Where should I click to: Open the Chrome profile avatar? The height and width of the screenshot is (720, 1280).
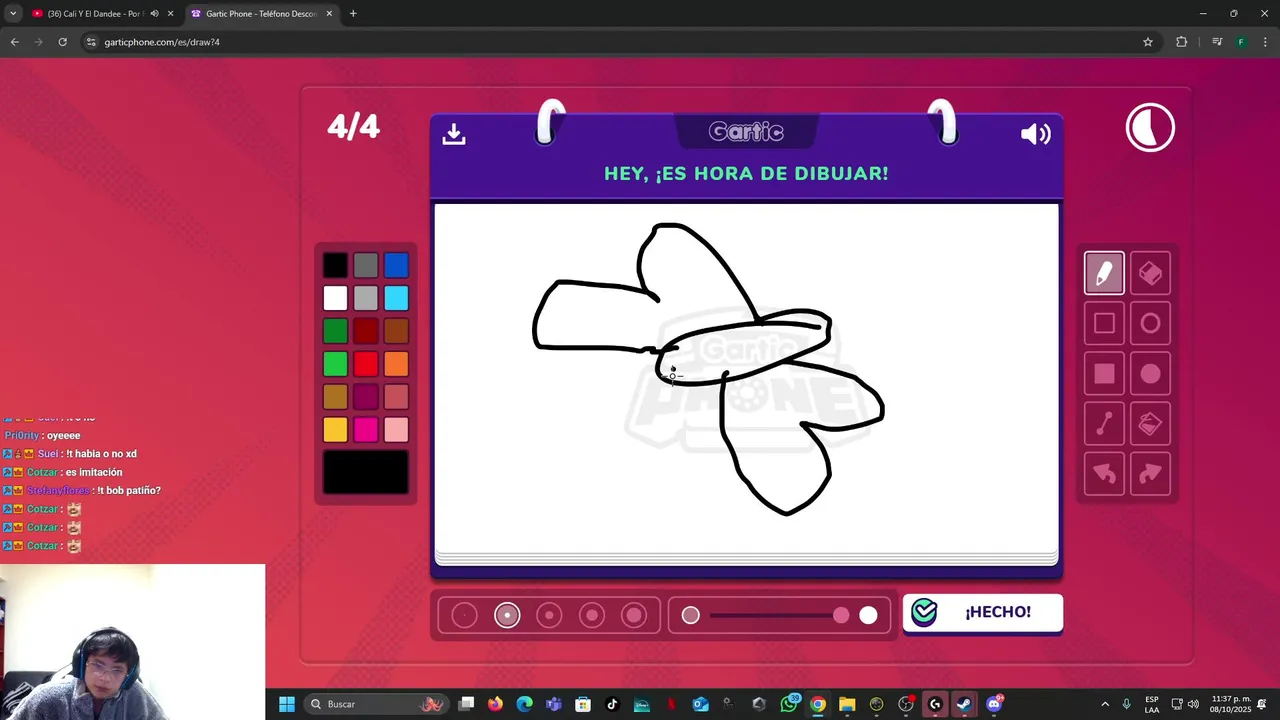[1241, 42]
